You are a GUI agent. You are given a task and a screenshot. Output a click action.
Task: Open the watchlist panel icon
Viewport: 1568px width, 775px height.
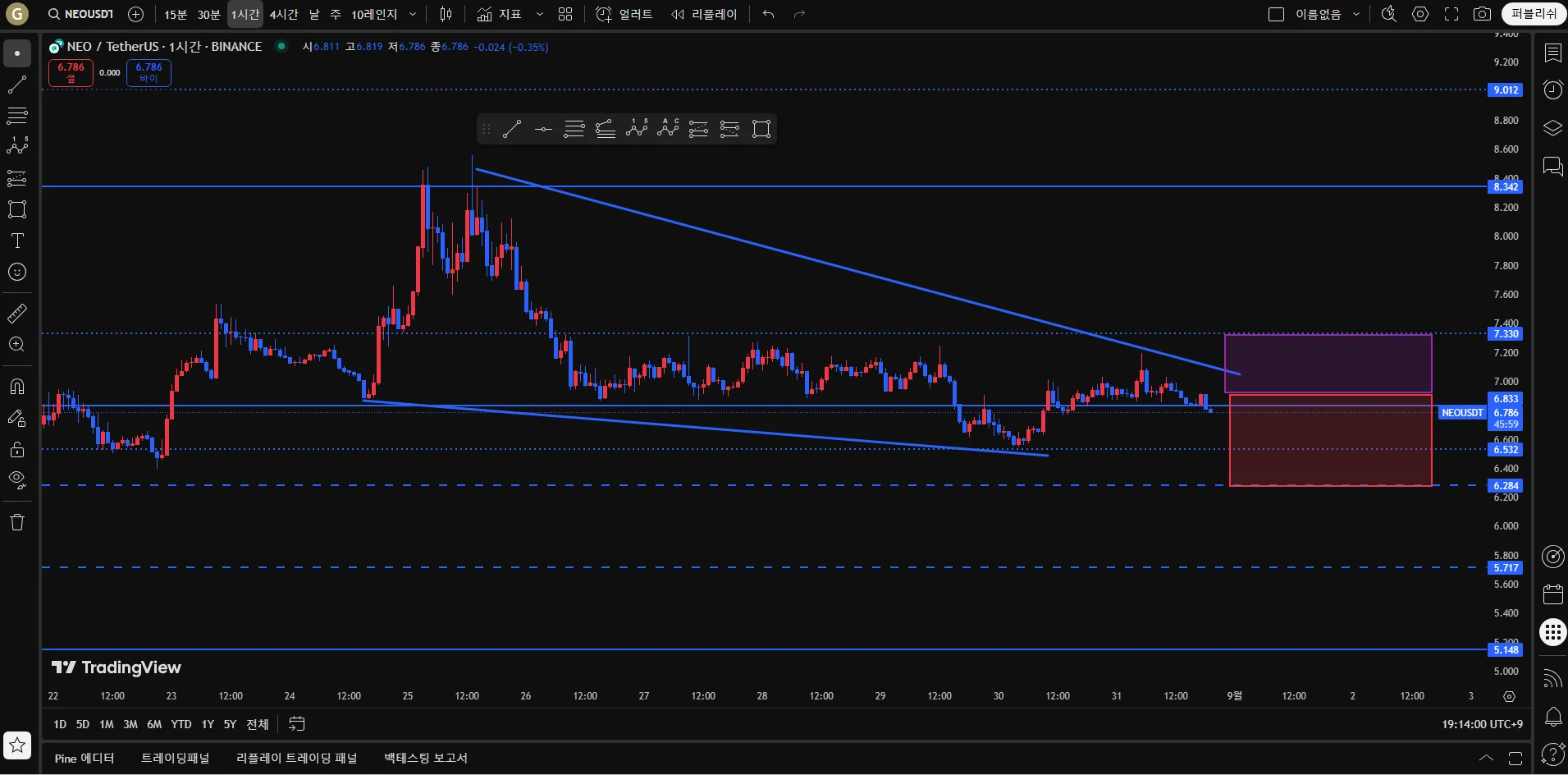coord(1552,53)
